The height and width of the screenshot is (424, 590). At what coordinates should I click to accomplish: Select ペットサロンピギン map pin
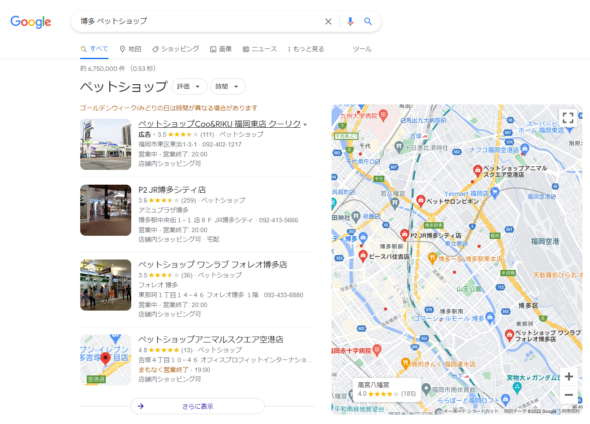click(421, 201)
